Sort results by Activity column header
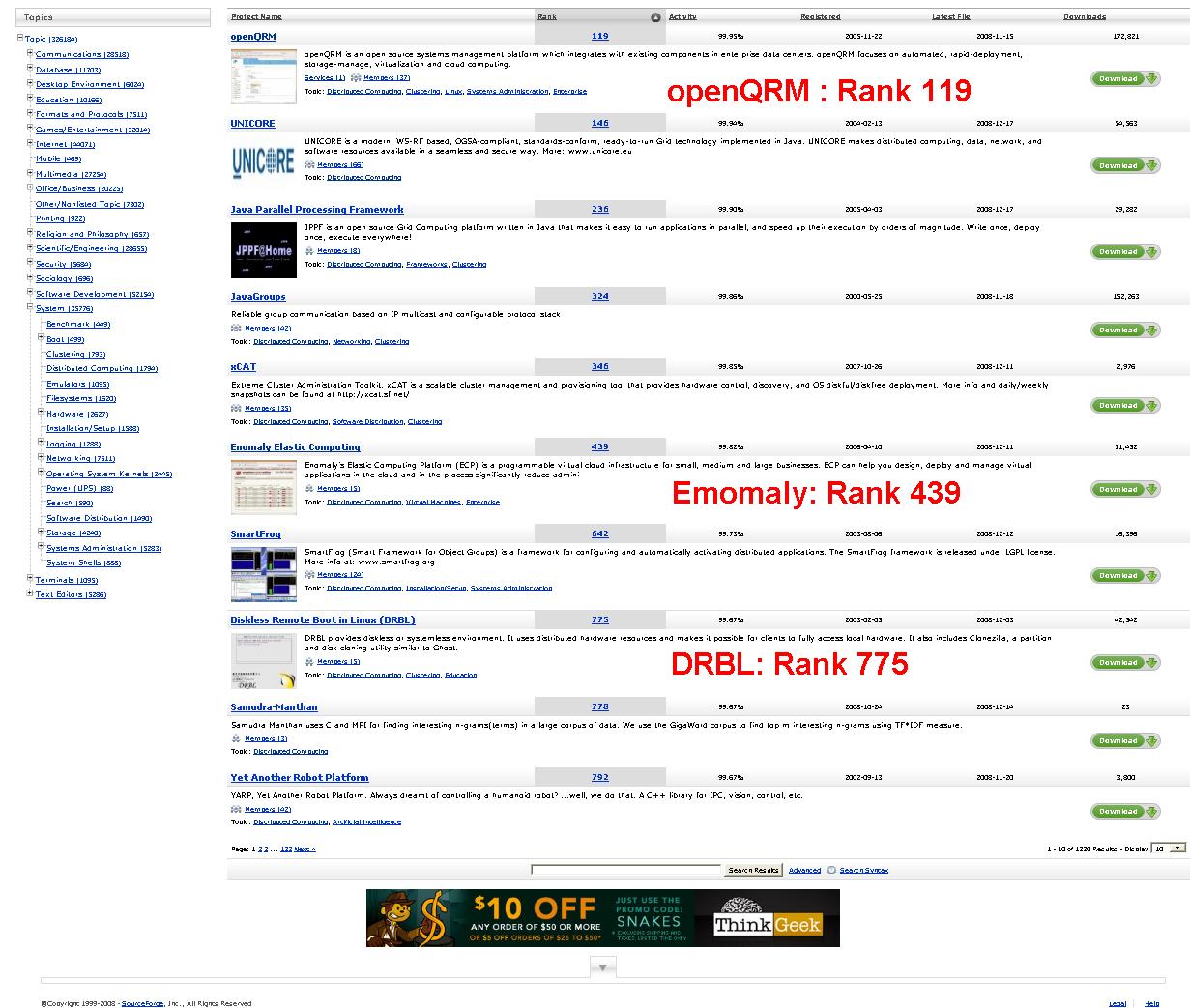The image size is (1190, 1008). [682, 17]
